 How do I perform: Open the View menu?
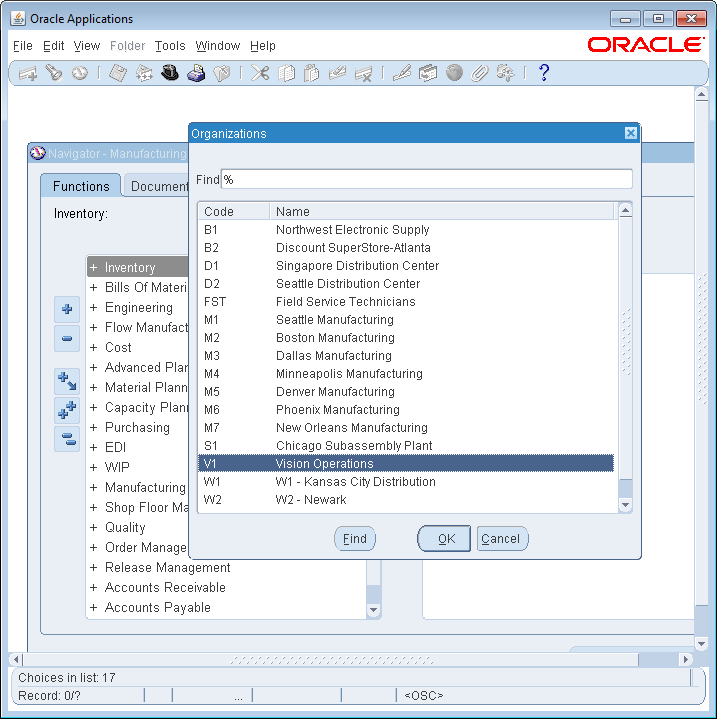(87, 46)
